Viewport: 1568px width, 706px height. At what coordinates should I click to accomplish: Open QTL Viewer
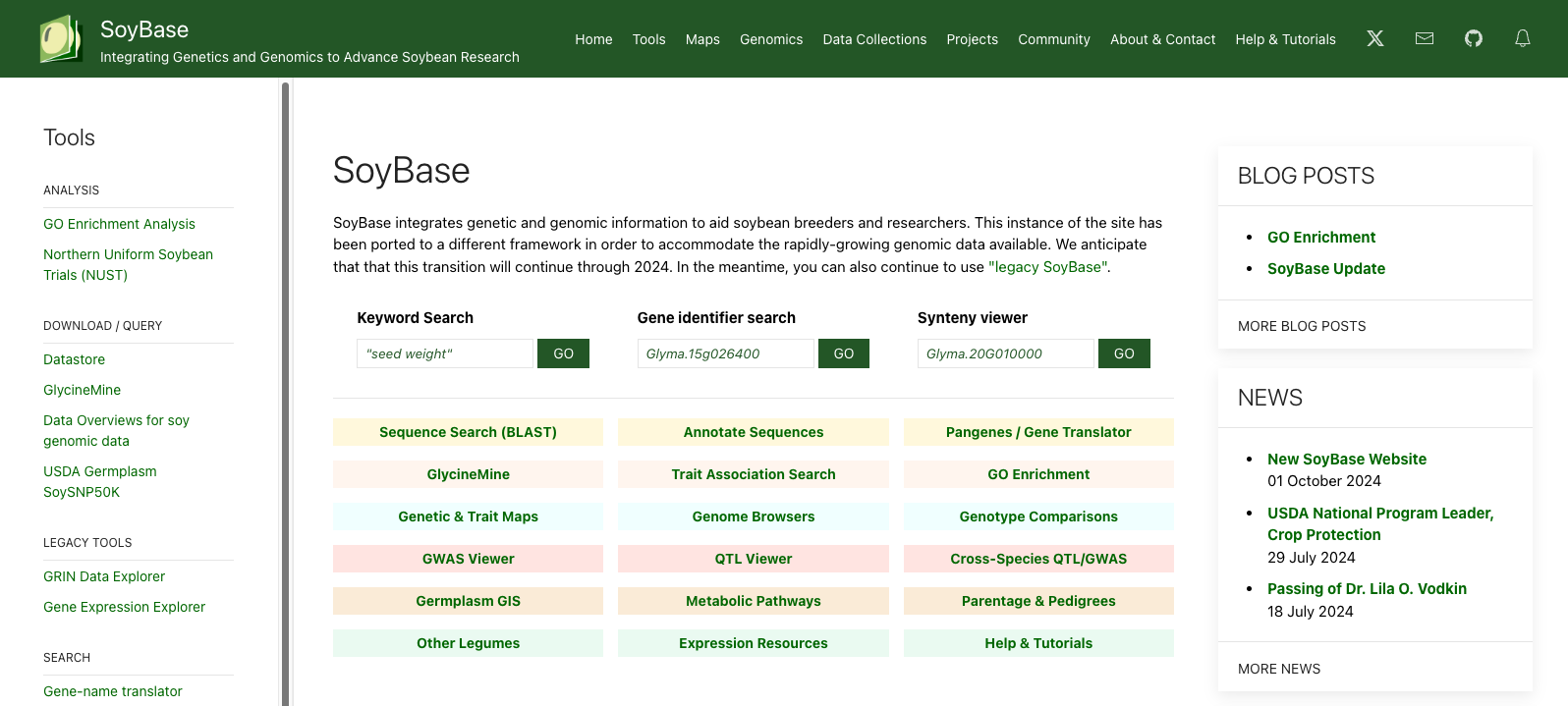754,559
